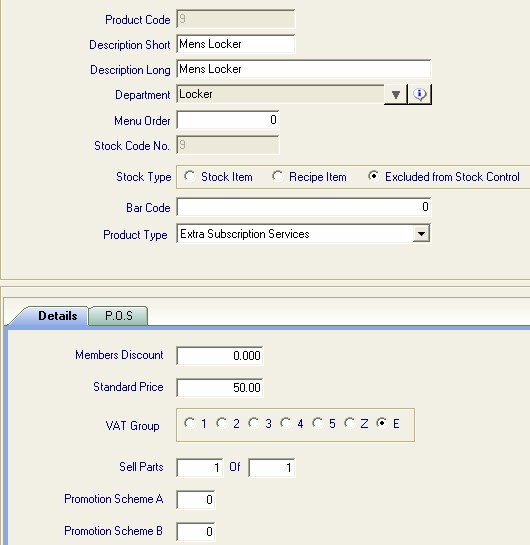Switch to the P.O.S tab
Viewport: 530px width, 545px height.
point(119,316)
